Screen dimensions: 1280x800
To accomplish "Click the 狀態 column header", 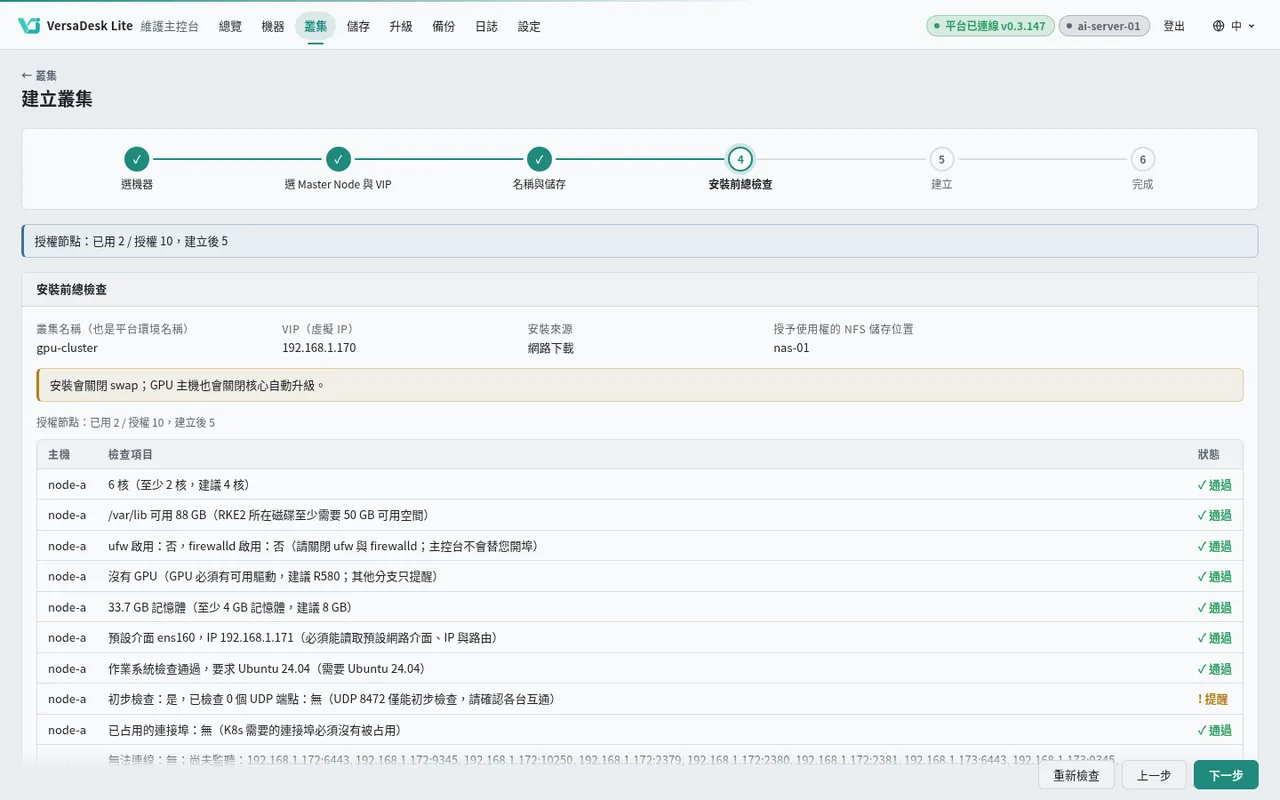I will pyautogui.click(x=1208, y=454).
